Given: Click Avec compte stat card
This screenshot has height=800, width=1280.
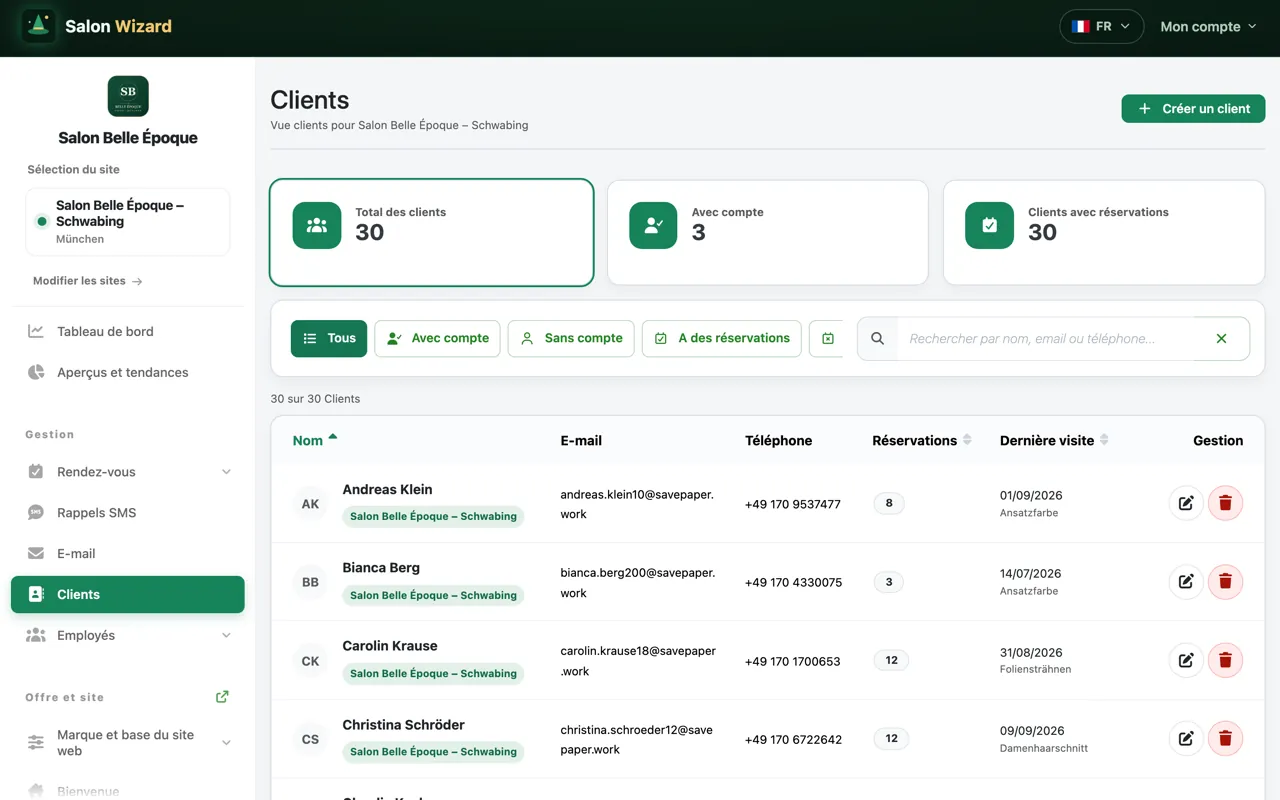Looking at the screenshot, I should click(768, 233).
